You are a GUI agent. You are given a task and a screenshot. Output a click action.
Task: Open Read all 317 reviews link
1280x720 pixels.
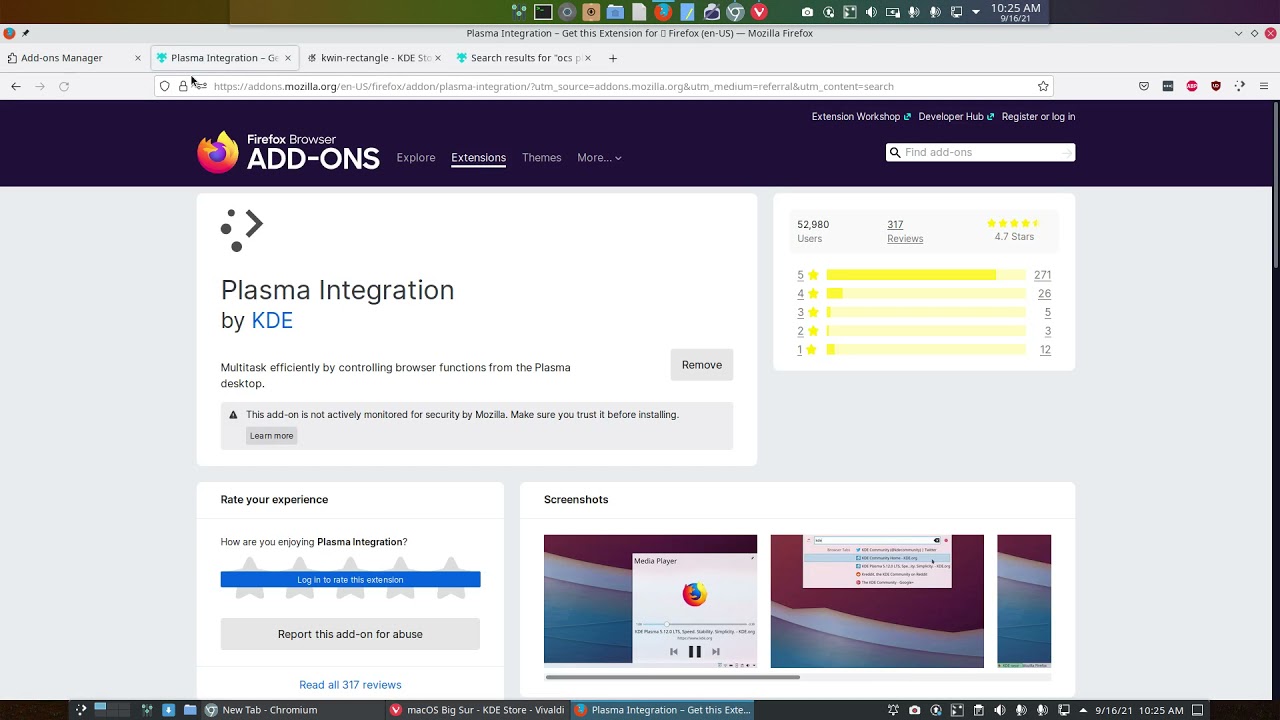point(350,685)
